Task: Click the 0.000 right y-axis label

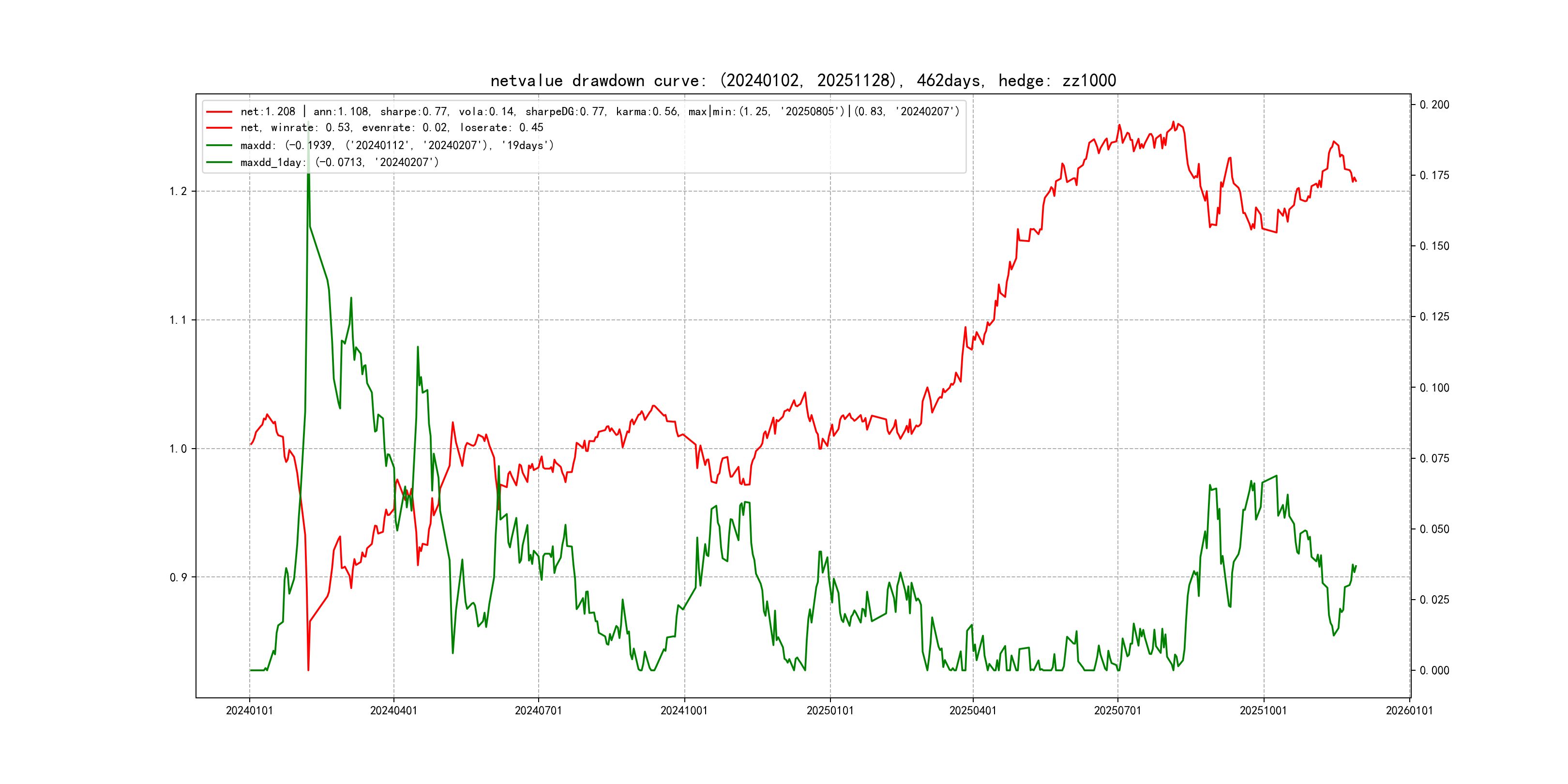Action: tap(1434, 671)
